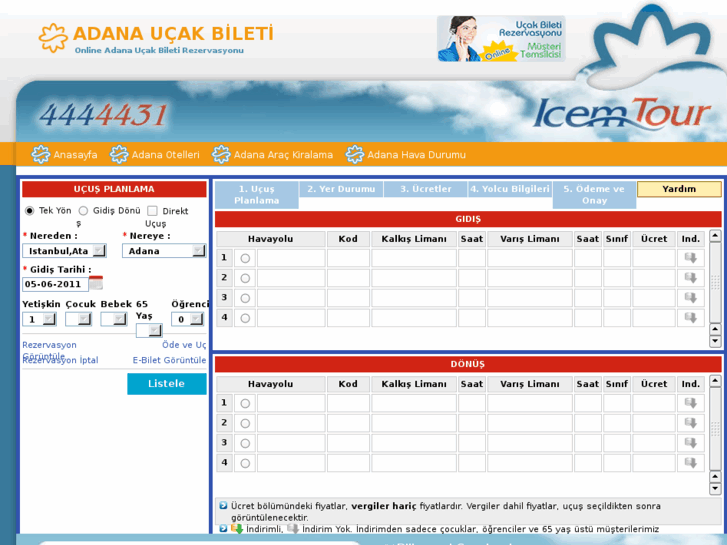The image size is (727, 545).
Task: Open the Rezervasyon İptal link
Action: pos(60,360)
